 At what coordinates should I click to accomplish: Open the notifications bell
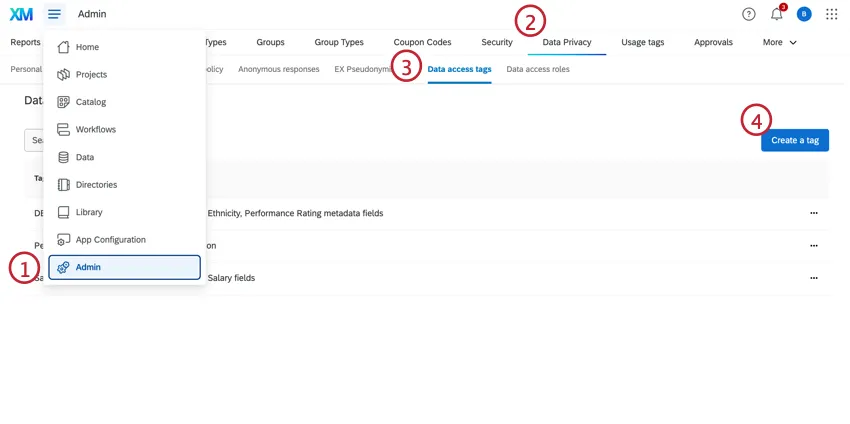click(777, 14)
